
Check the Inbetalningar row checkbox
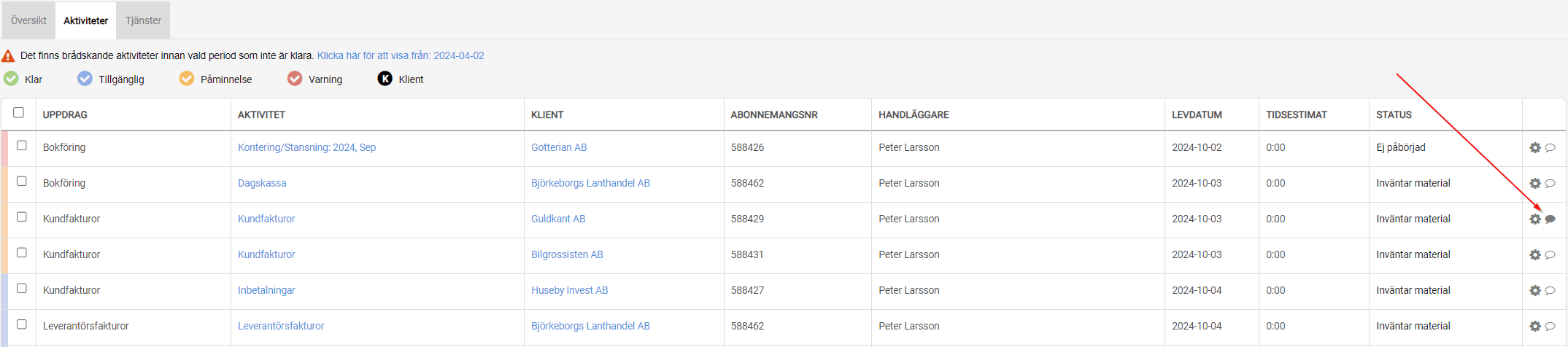point(22,289)
